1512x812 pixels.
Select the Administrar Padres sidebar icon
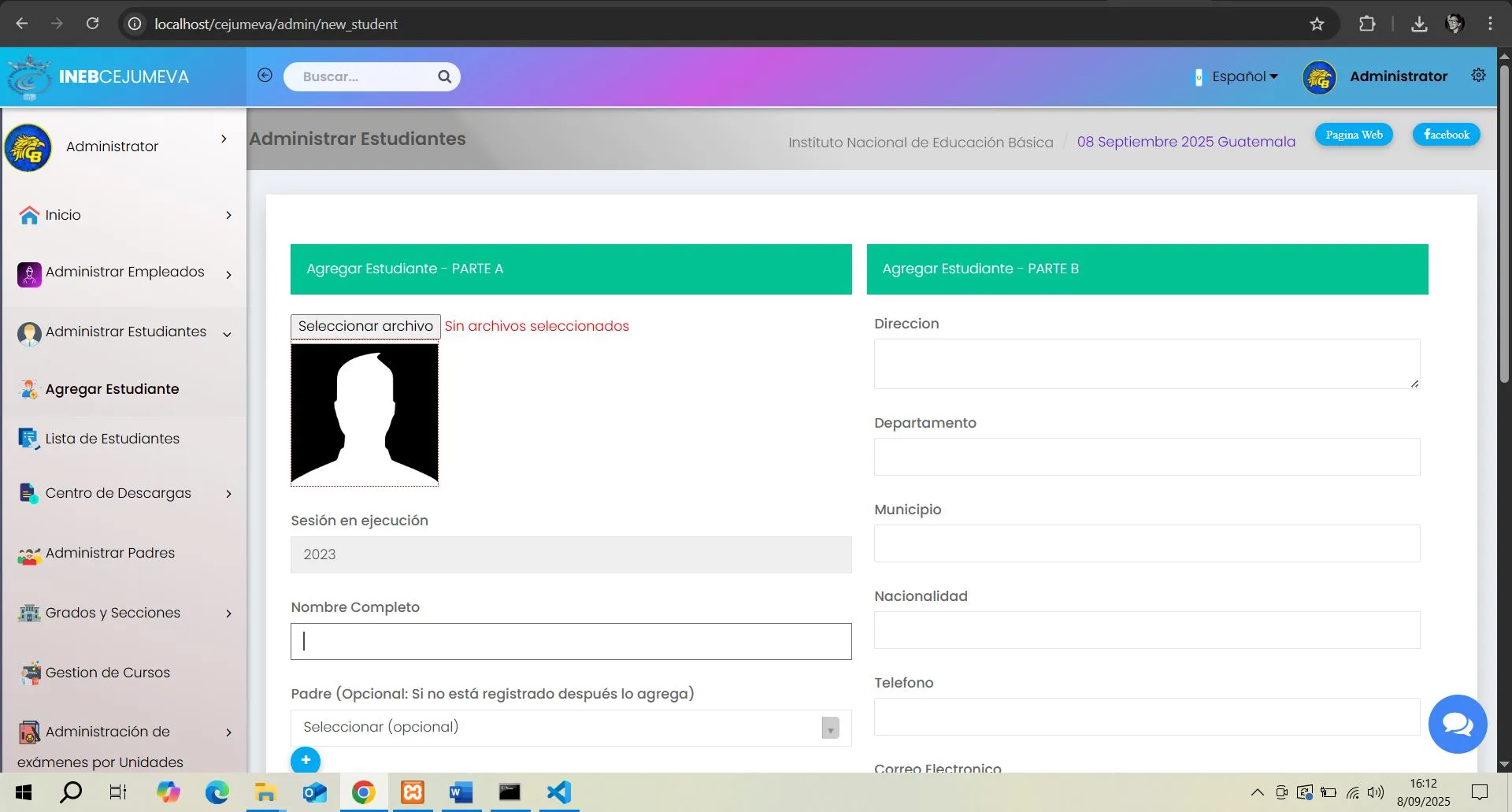pos(29,555)
